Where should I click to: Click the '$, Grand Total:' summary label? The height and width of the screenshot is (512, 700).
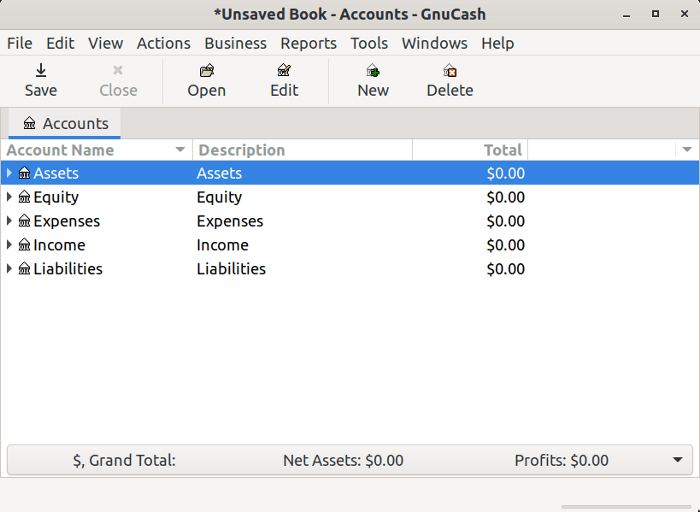point(124,460)
